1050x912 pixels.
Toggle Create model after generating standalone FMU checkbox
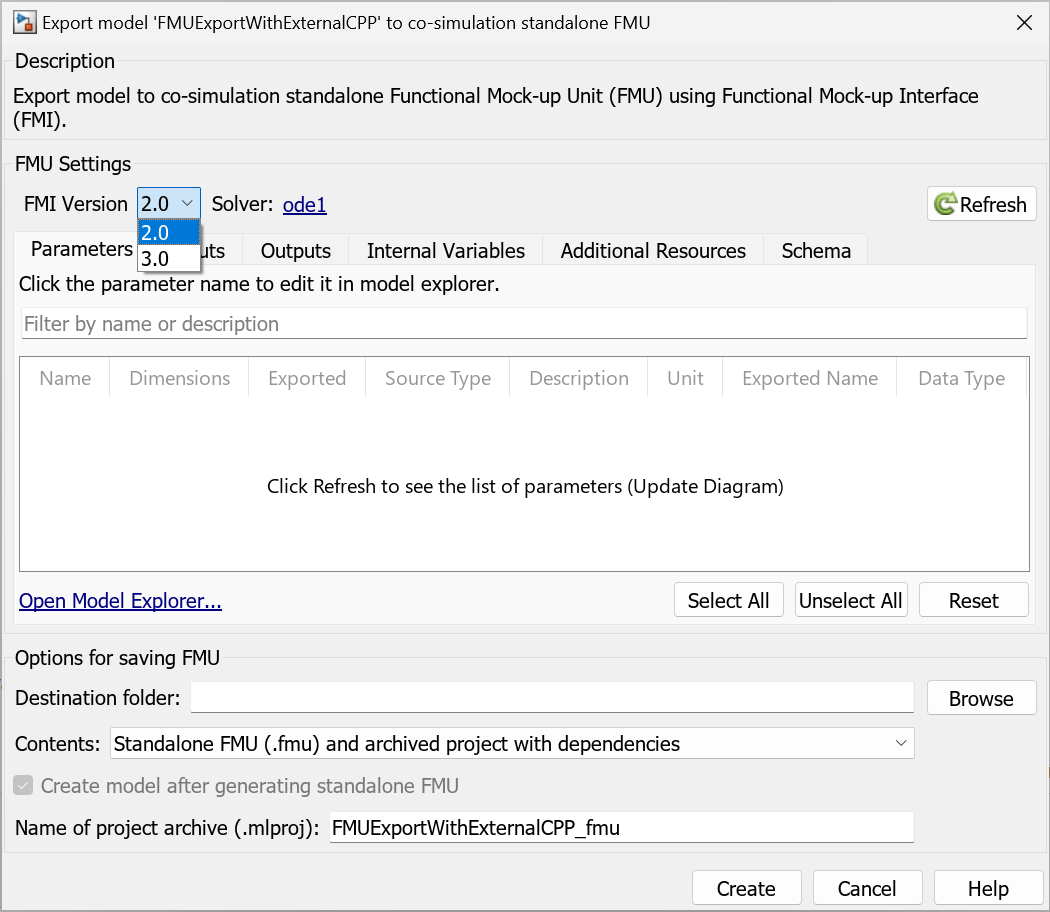tap(23, 786)
